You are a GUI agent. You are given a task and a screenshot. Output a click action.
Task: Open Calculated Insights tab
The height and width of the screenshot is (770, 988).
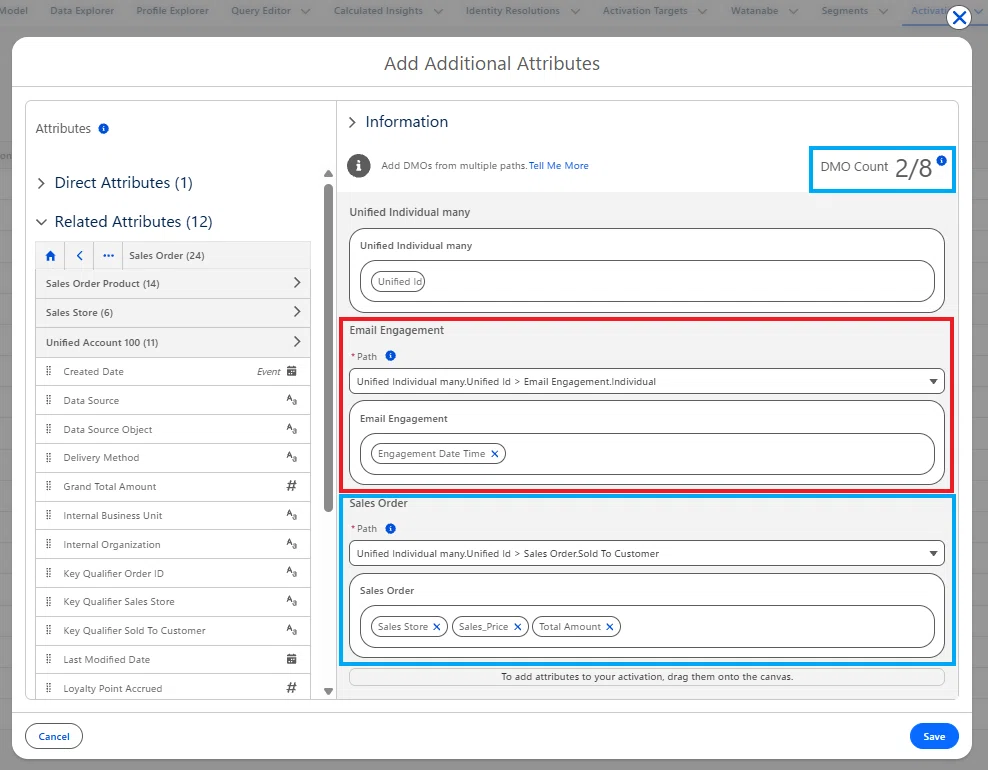(x=378, y=11)
